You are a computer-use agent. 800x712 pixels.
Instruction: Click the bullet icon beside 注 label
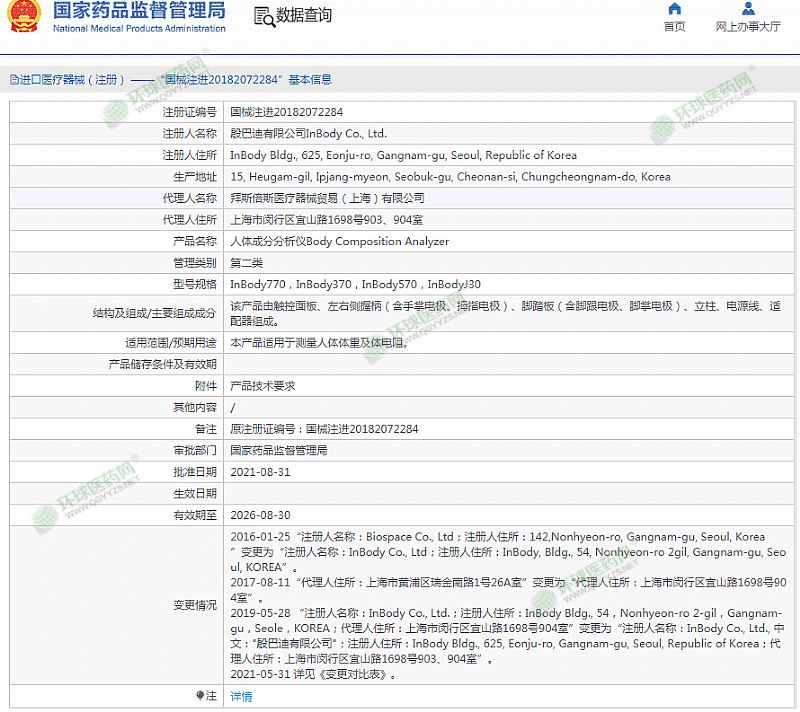pos(200,695)
